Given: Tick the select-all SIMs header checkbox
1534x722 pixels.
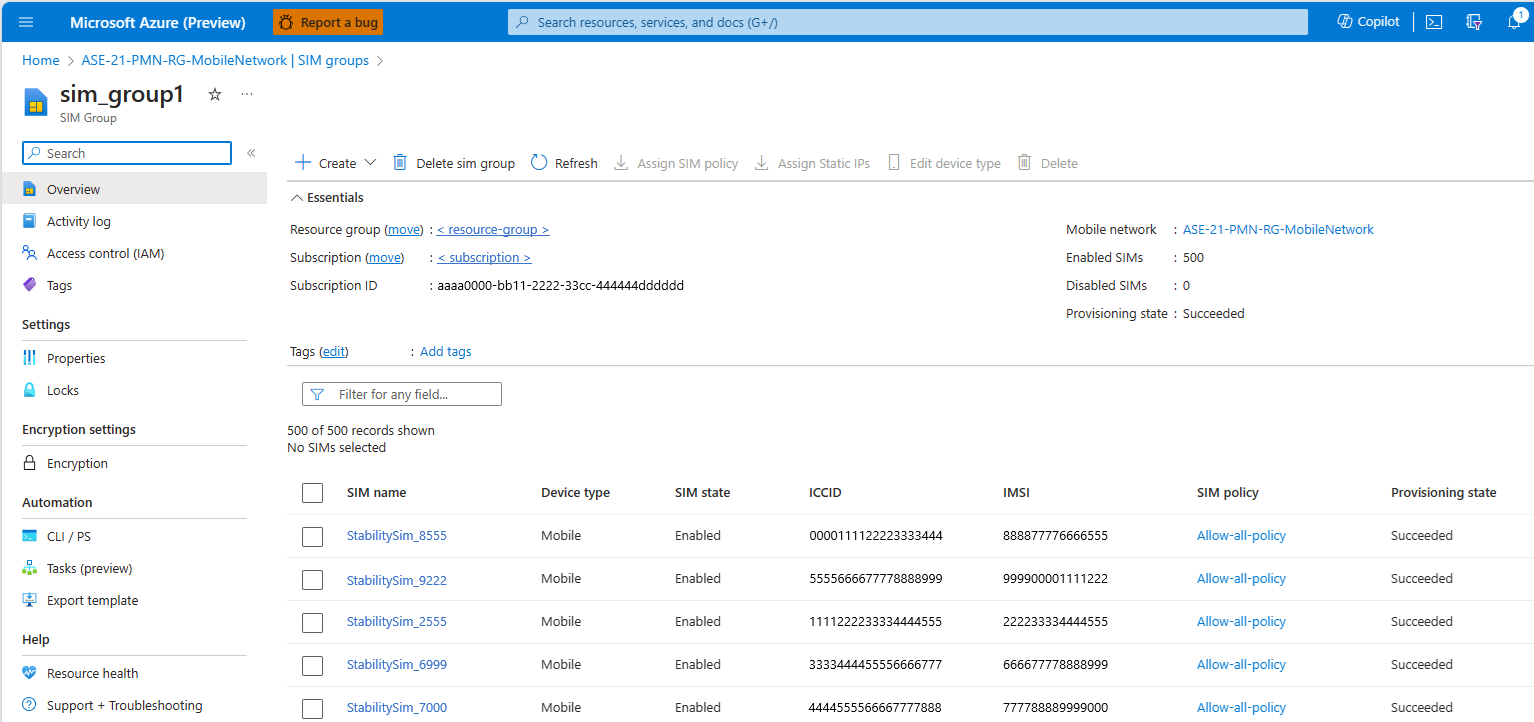Looking at the screenshot, I should 312,493.
